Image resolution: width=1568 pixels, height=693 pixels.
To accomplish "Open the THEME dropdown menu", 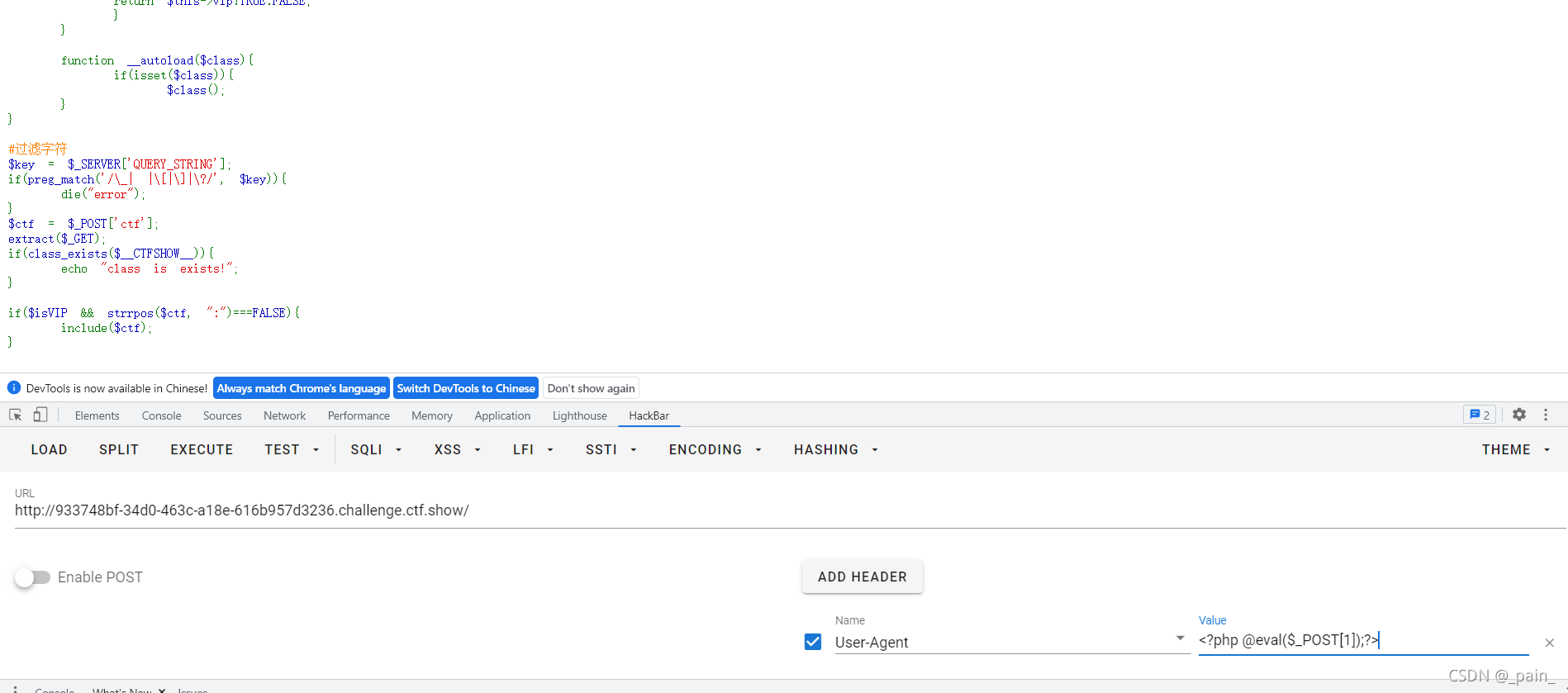I will click(1515, 449).
